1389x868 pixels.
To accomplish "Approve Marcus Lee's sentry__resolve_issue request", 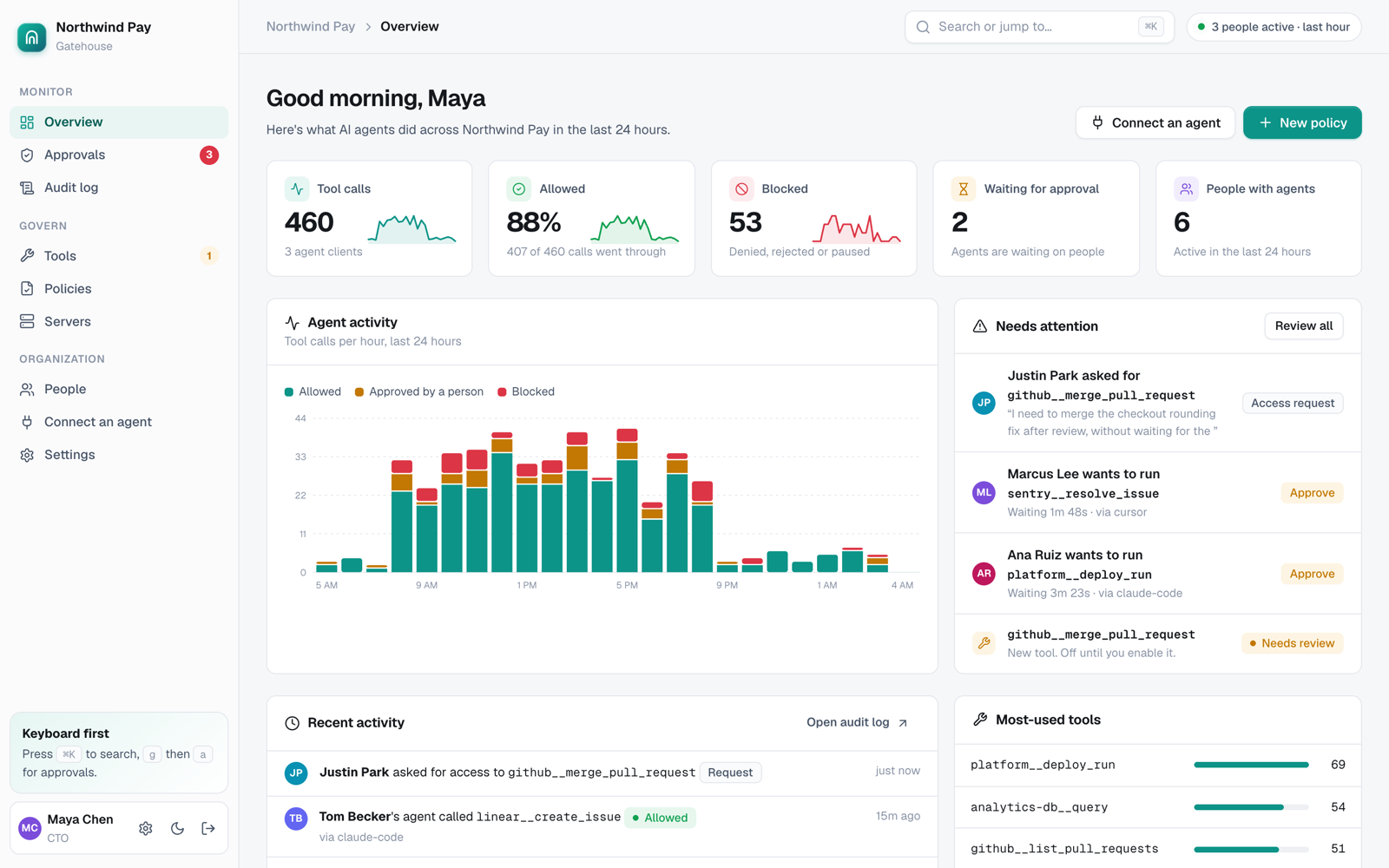I will pos(1312,493).
